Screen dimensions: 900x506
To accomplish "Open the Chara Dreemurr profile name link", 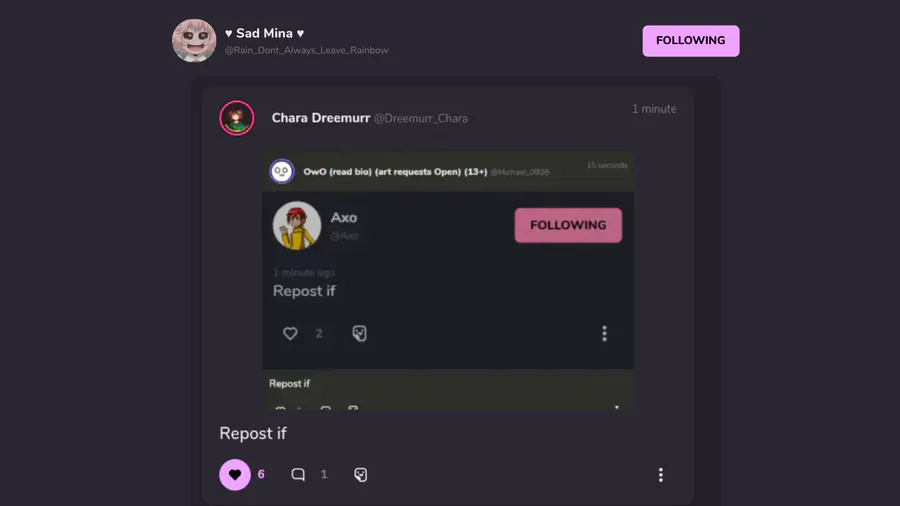I will click(321, 118).
